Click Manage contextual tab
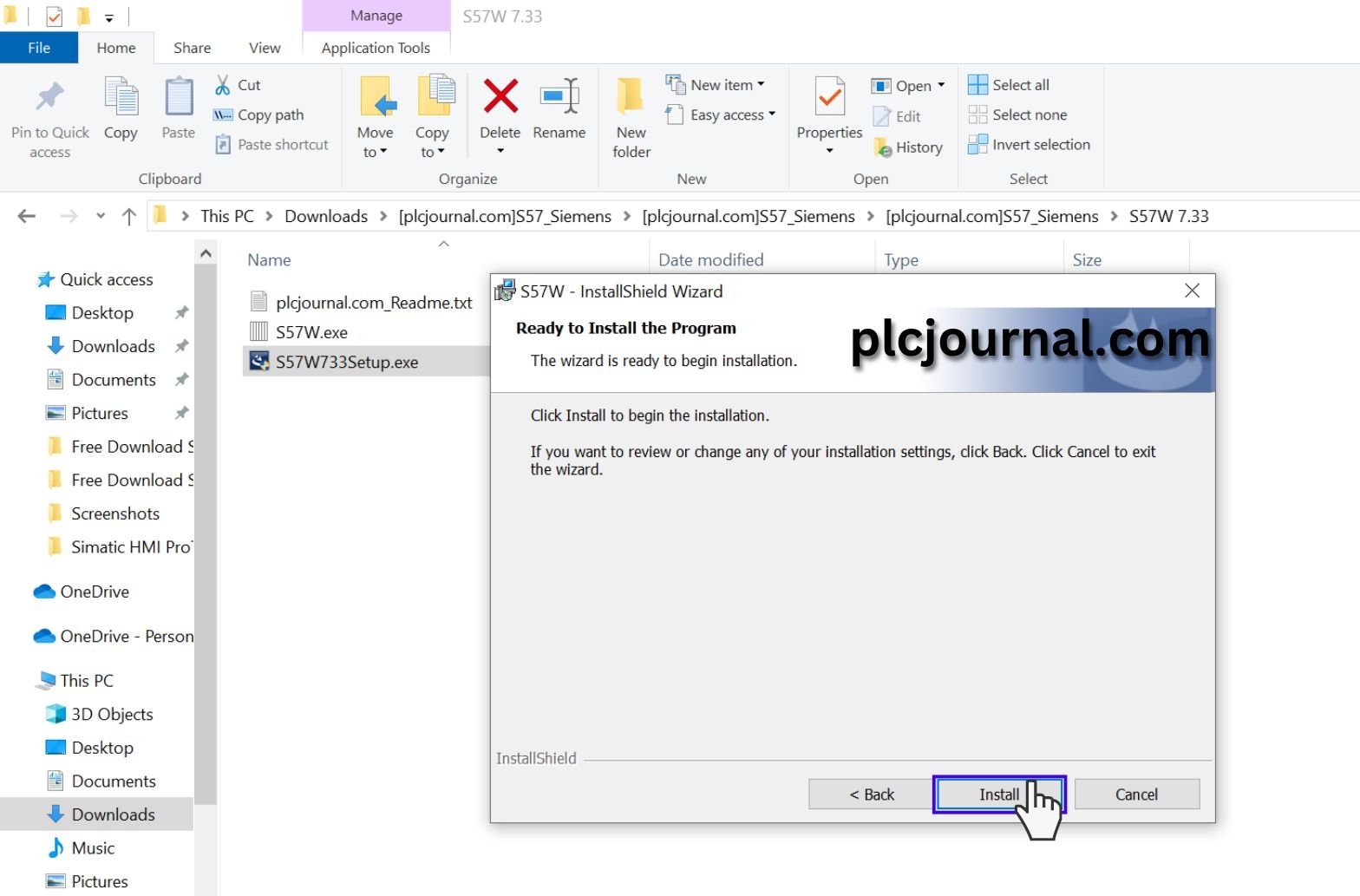The image size is (1360, 896). (x=376, y=16)
